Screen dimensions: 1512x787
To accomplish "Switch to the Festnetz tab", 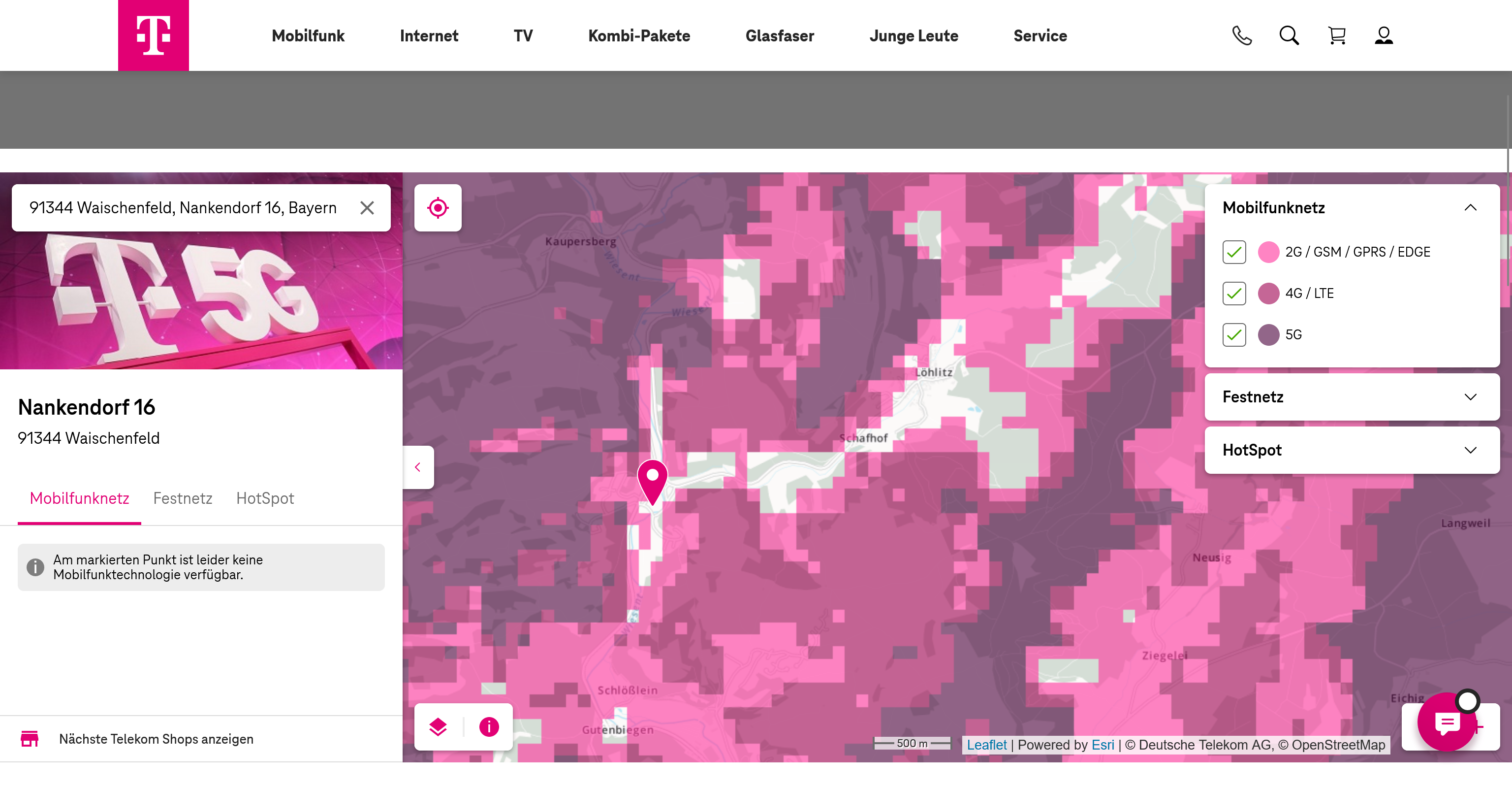I will pos(183,498).
